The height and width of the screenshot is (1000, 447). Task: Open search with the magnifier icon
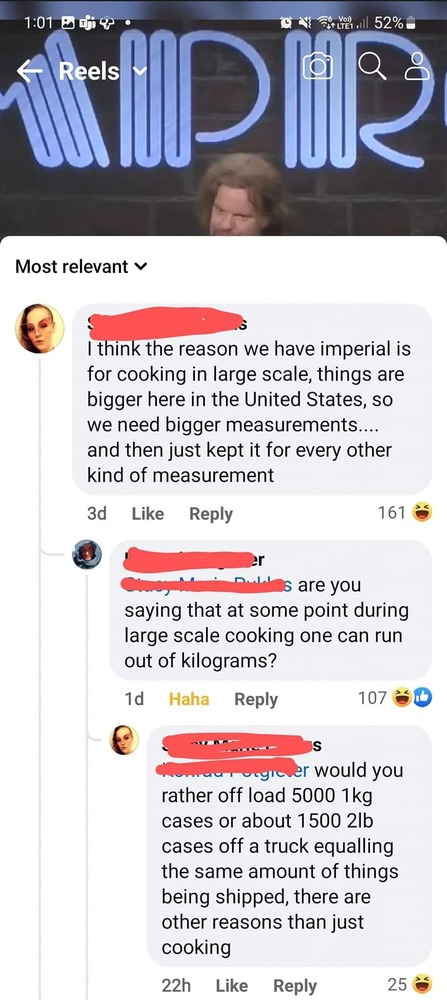[374, 68]
